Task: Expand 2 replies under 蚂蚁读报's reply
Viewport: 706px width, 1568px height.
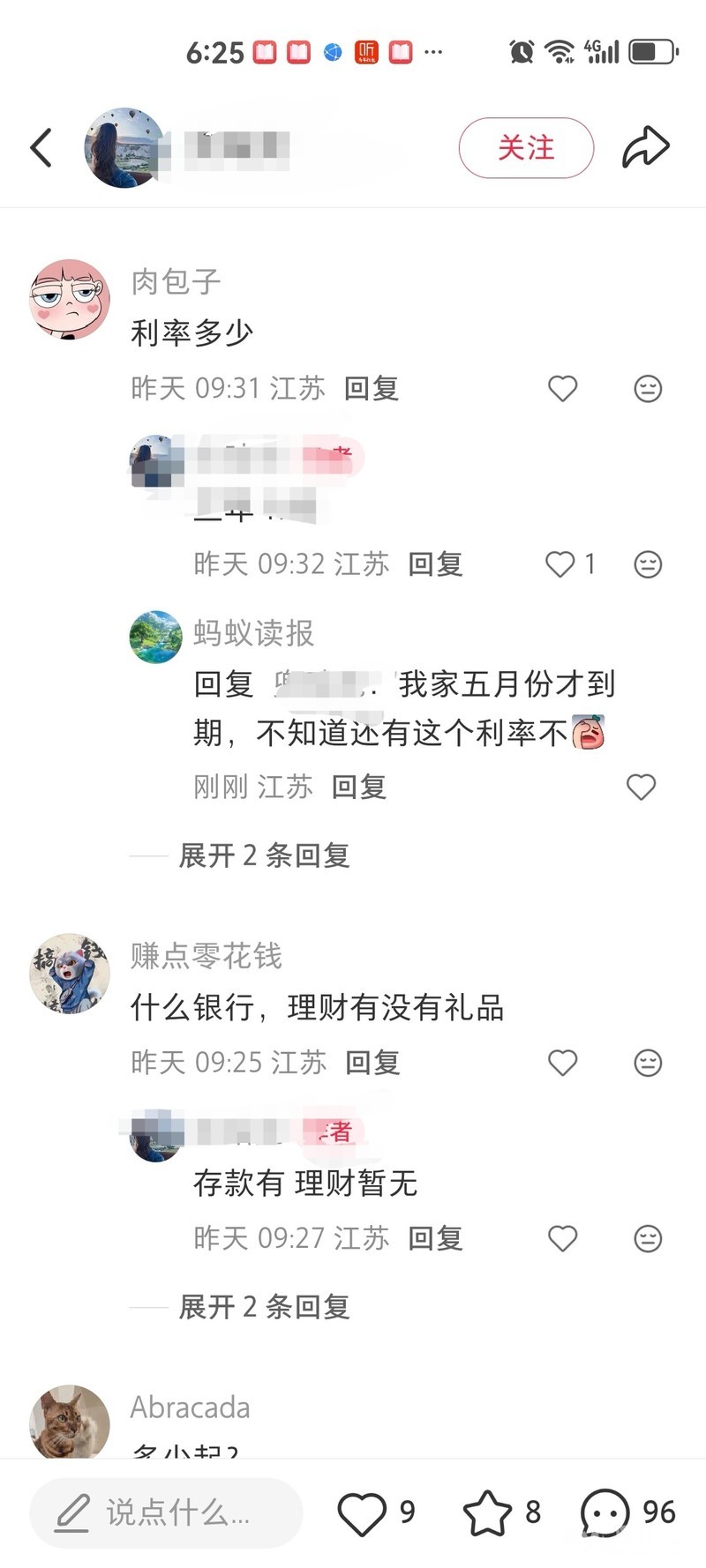Action: 264,855
